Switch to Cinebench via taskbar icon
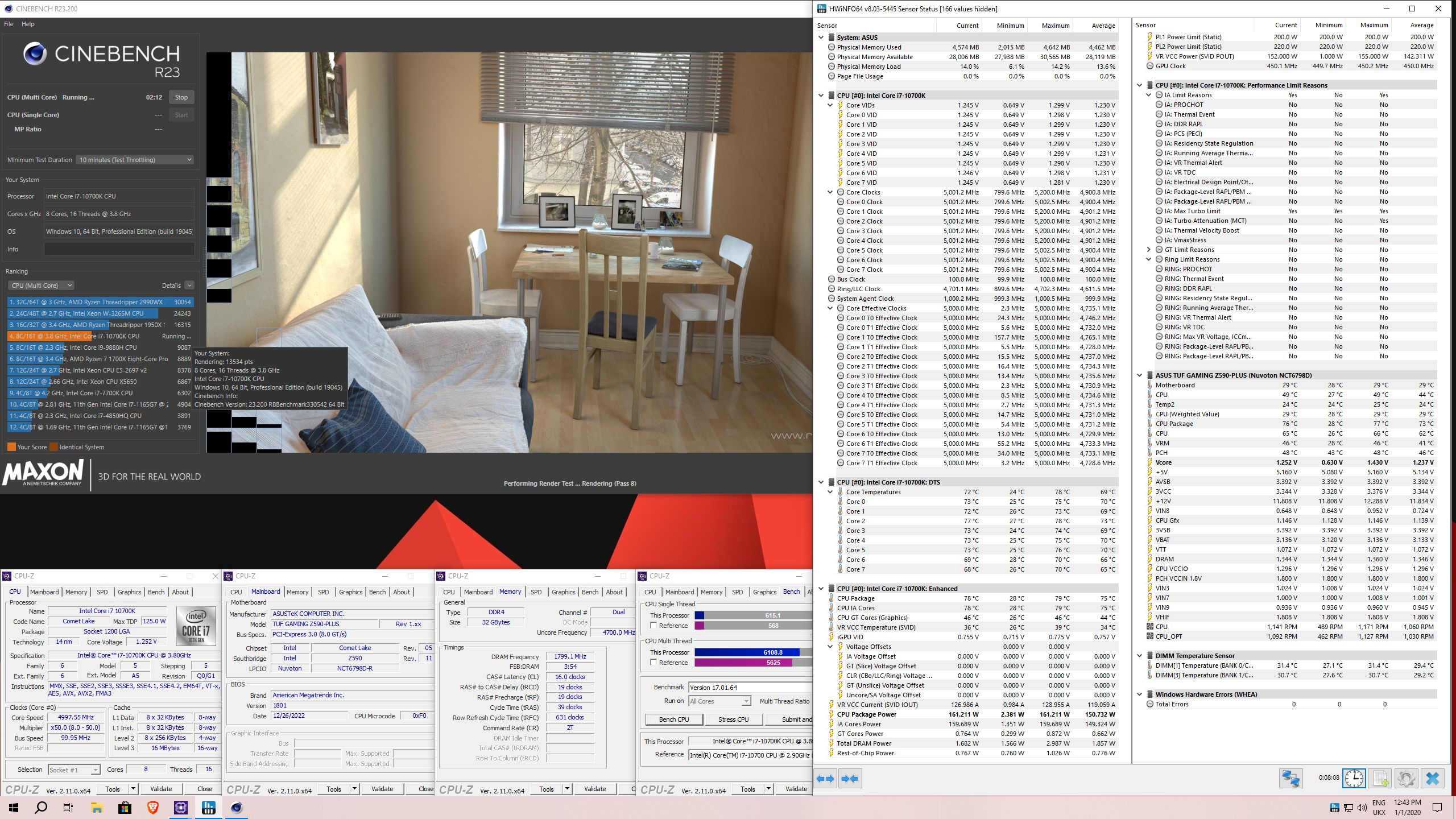This screenshot has width=1456, height=819. [237, 808]
